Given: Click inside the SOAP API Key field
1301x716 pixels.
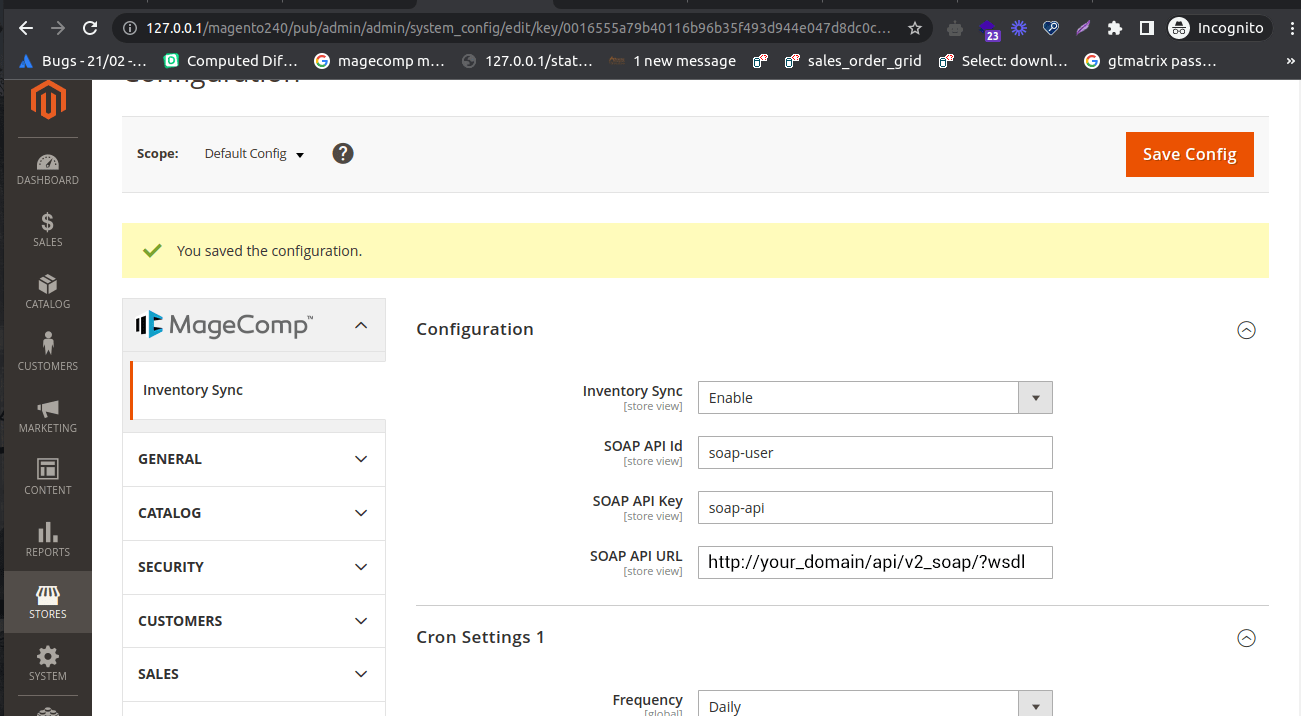Looking at the screenshot, I should click(874, 507).
